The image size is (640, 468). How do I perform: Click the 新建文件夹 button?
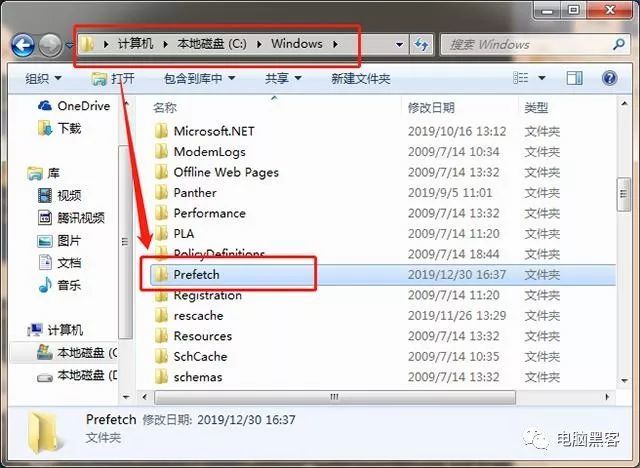tap(361, 78)
